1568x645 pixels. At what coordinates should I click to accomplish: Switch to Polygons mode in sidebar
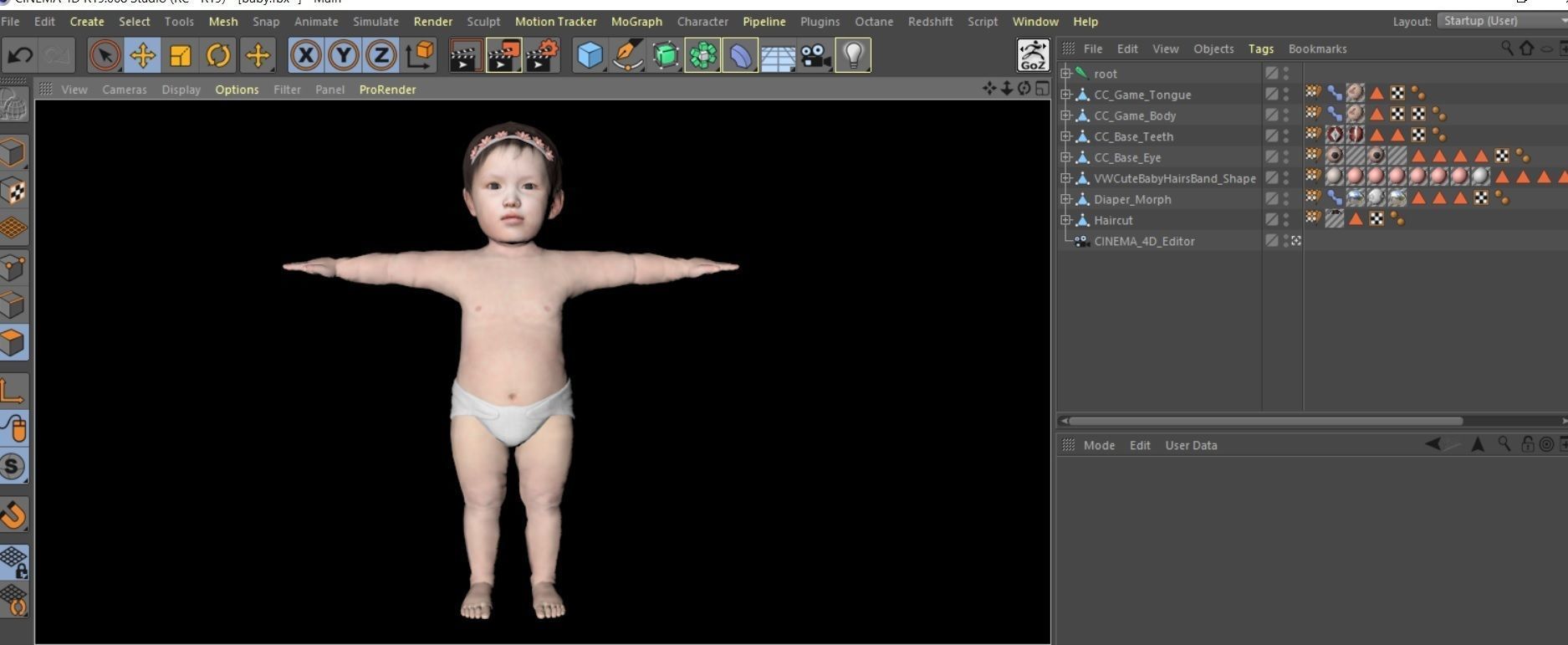13,342
